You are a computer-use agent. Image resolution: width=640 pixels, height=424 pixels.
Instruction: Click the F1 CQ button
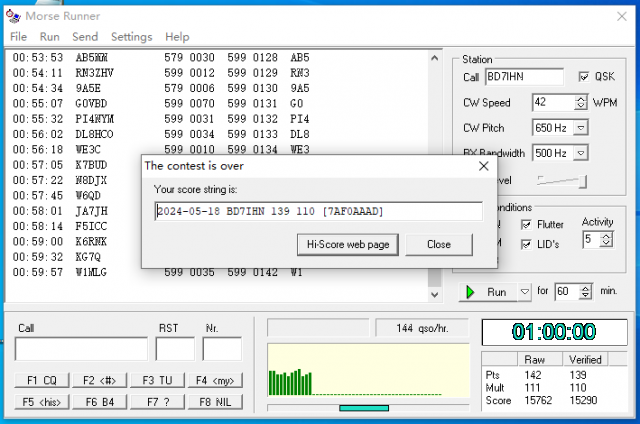pyautogui.click(x=42, y=380)
